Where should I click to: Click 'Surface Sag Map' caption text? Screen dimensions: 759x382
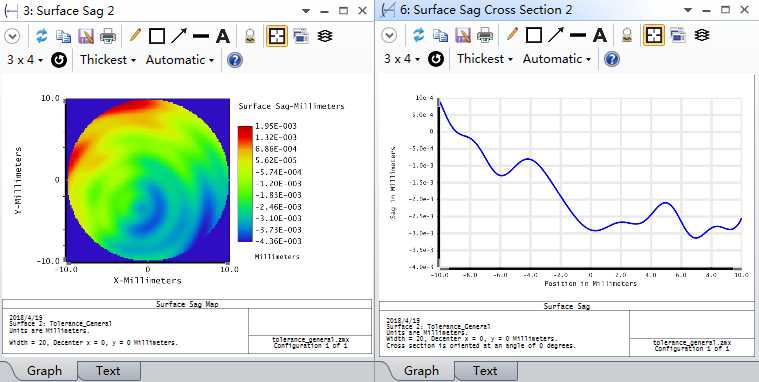[187, 305]
